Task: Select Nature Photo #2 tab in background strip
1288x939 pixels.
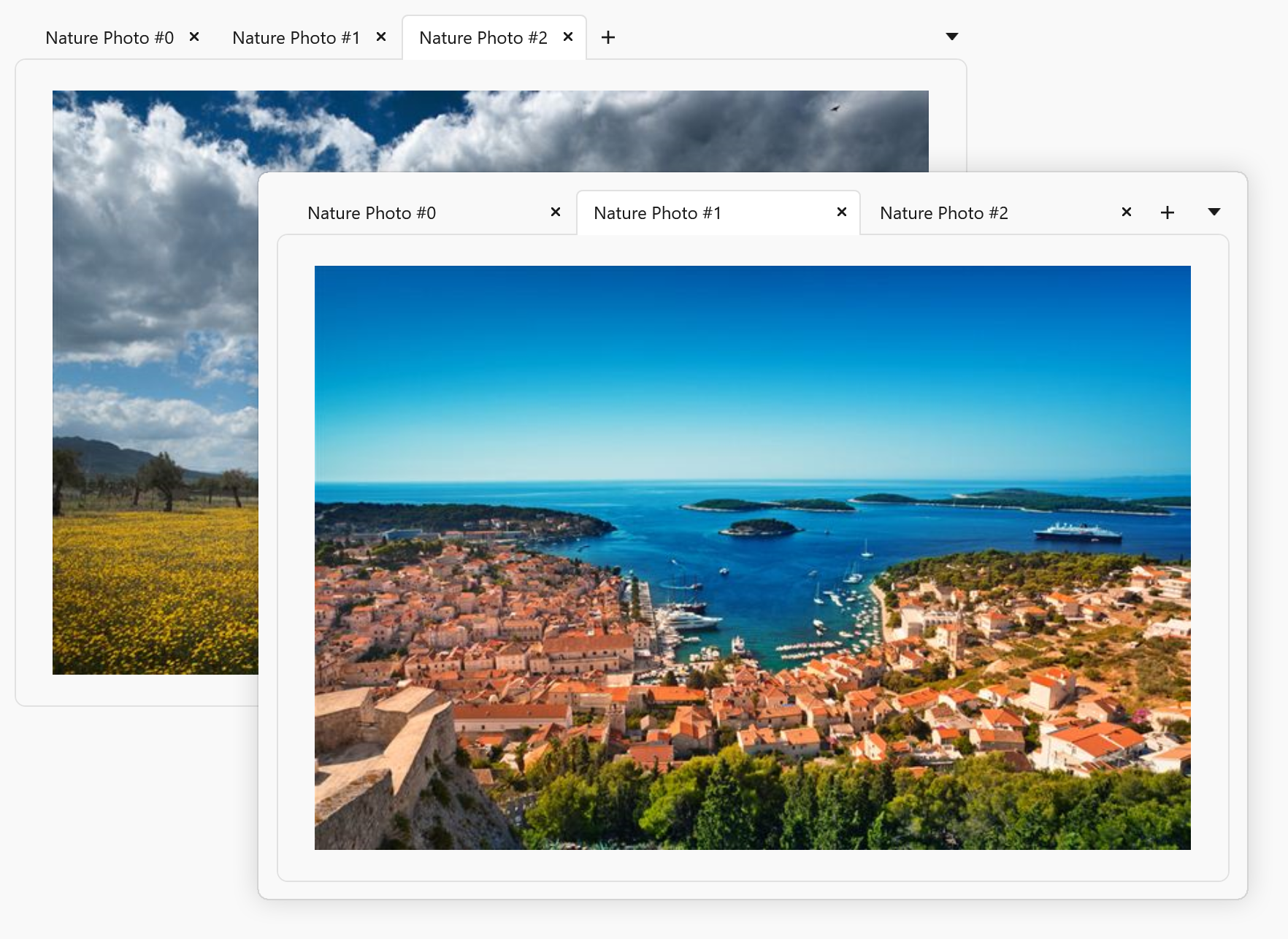Action: (x=483, y=38)
